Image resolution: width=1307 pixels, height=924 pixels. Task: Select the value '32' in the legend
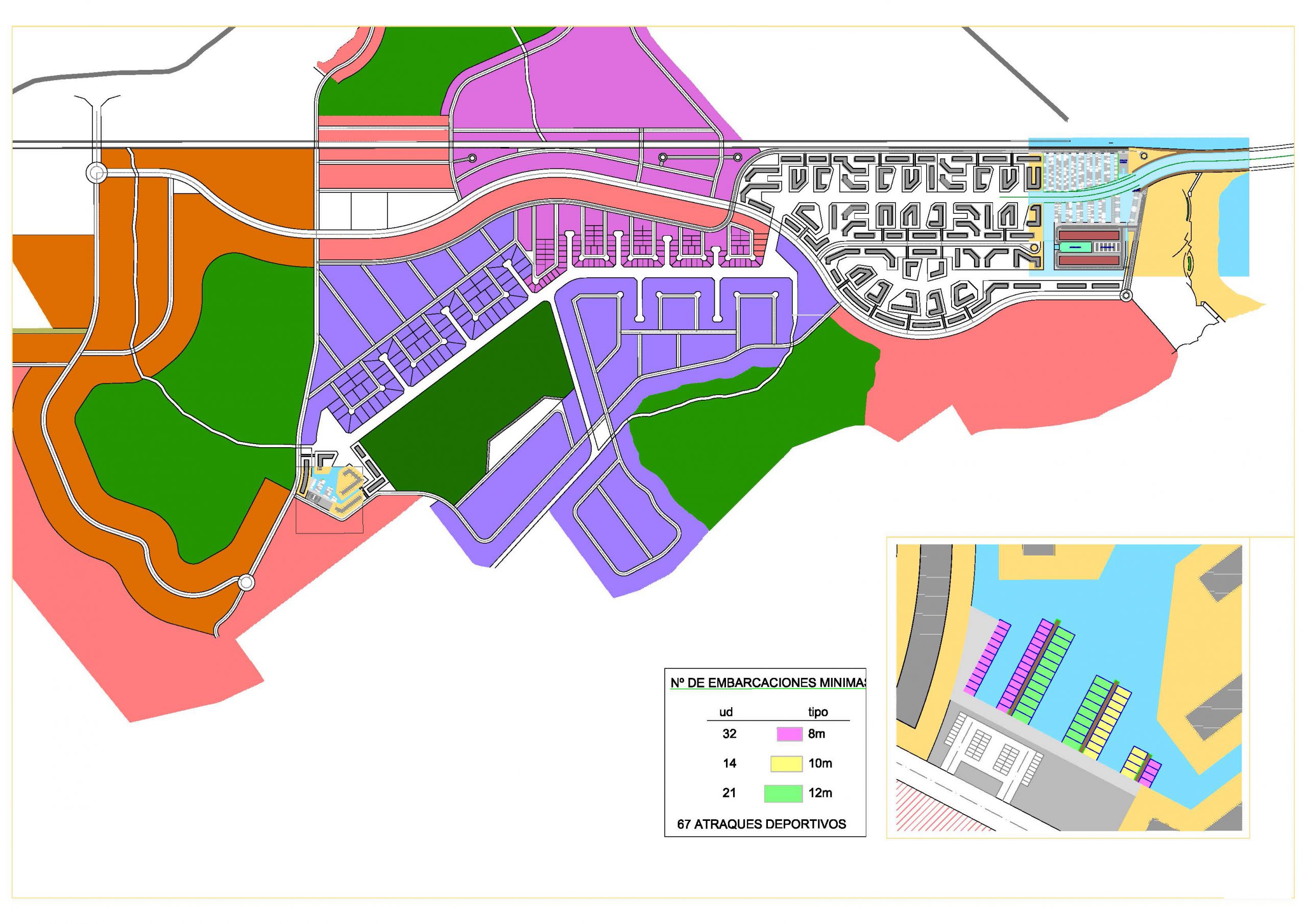(729, 734)
